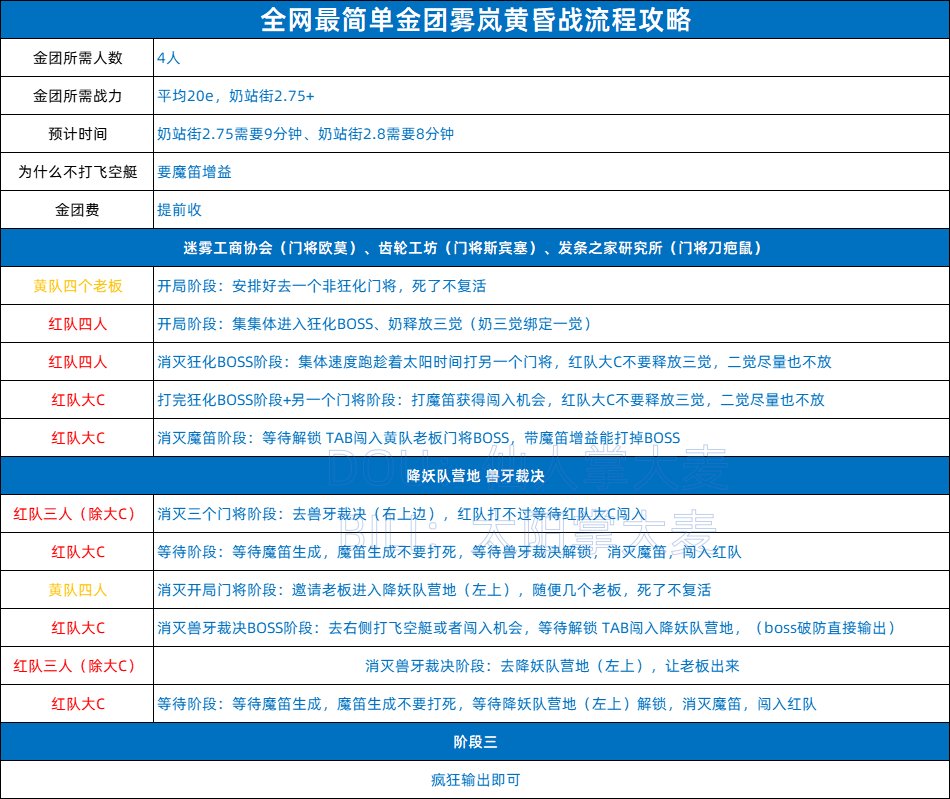Select the 金团所需战力 label cell
The image size is (950, 799).
point(77,96)
